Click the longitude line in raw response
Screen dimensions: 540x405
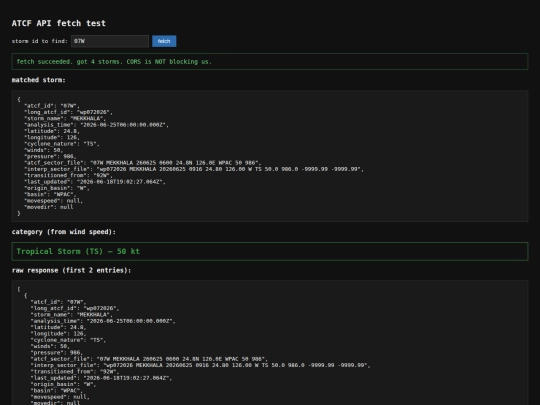58,334
